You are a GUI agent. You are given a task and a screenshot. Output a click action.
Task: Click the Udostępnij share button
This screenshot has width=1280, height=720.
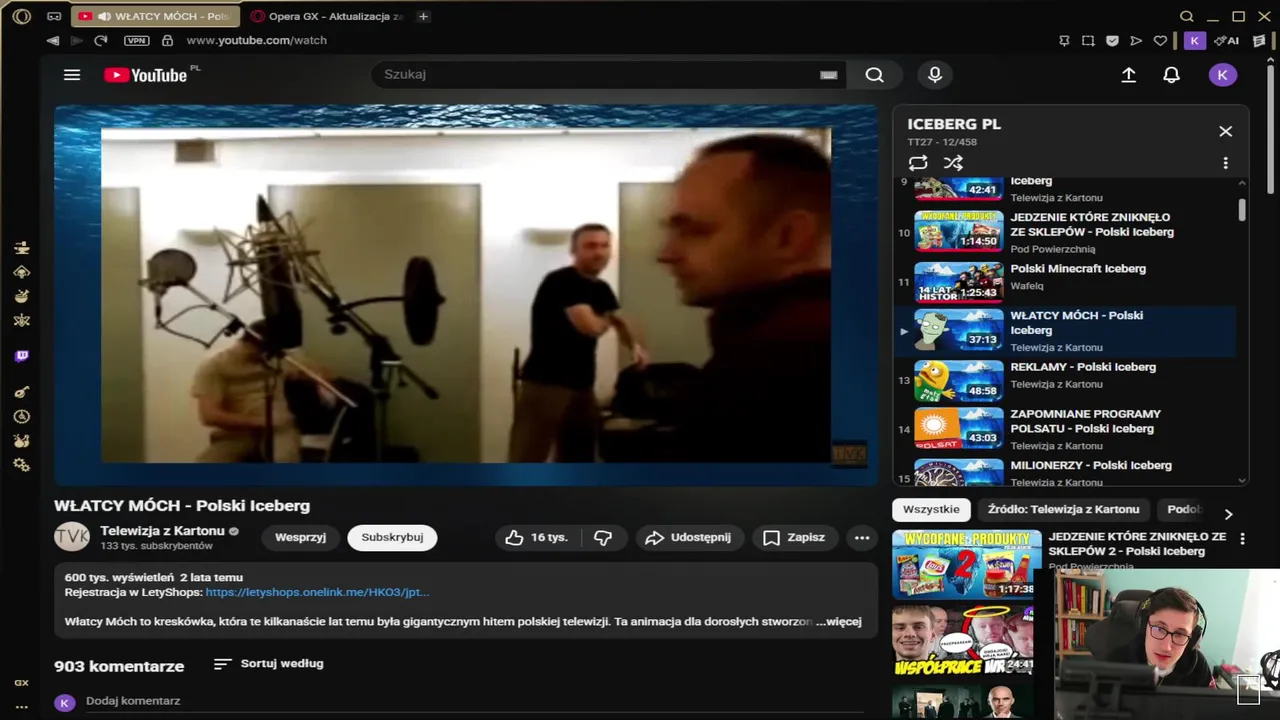click(689, 538)
